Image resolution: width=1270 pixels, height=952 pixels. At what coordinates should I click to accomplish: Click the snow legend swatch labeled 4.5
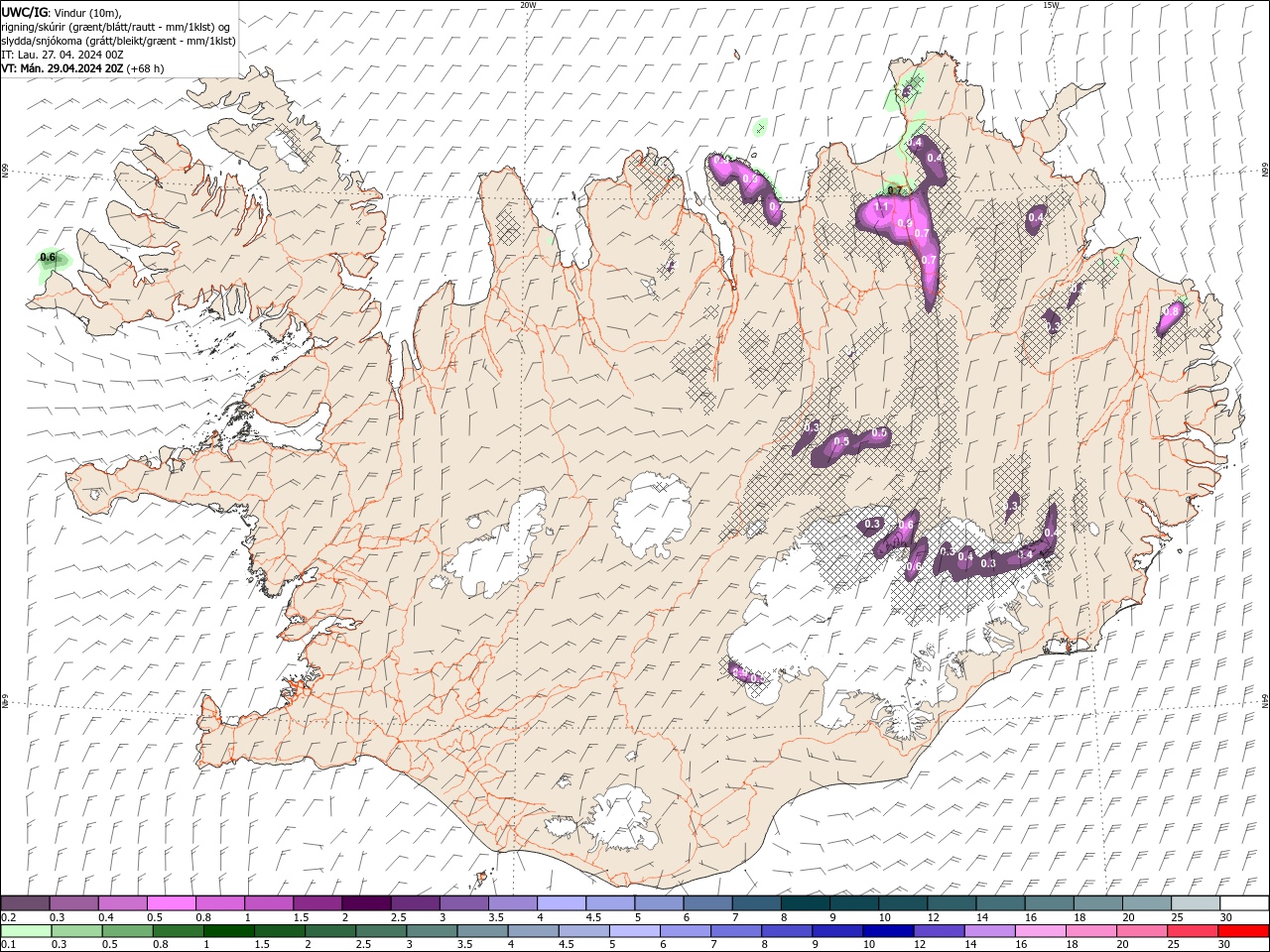pos(610,903)
